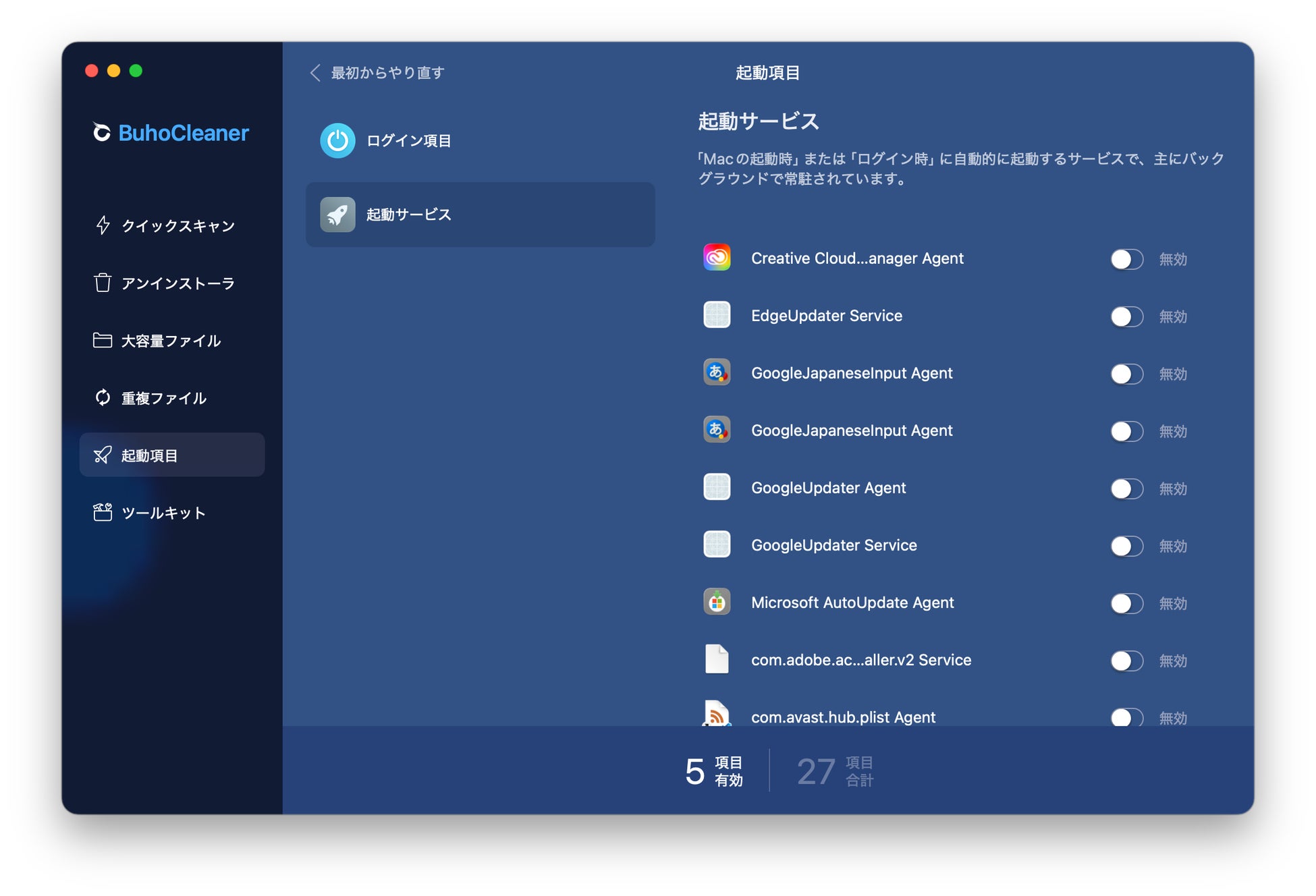Screen dimensions: 1316x896
Task: Click 最初からやり直す link
Action: (x=387, y=73)
